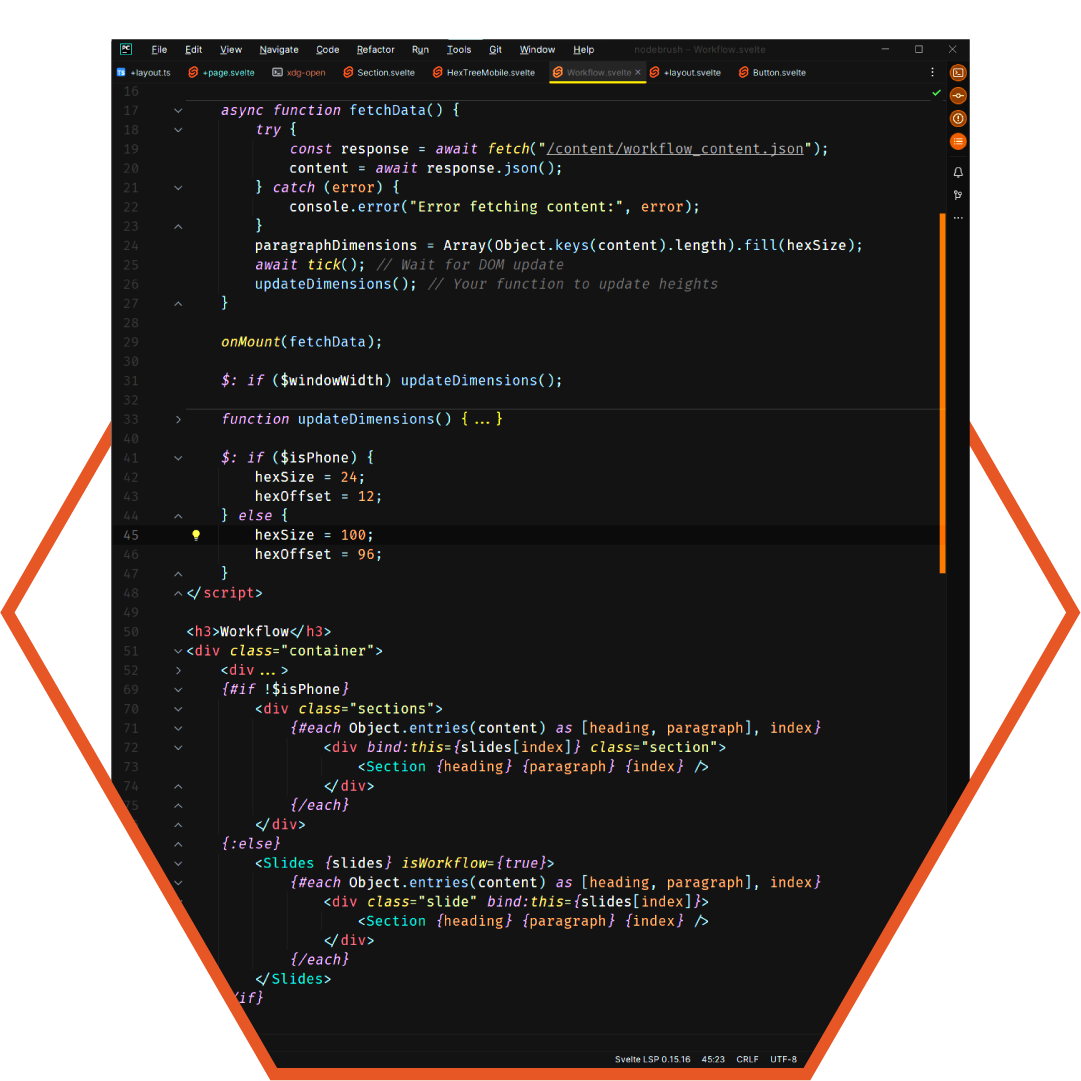Open the Refactor menu
Image resolution: width=1081 pixels, height=1081 pixels.
coord(375,50)
